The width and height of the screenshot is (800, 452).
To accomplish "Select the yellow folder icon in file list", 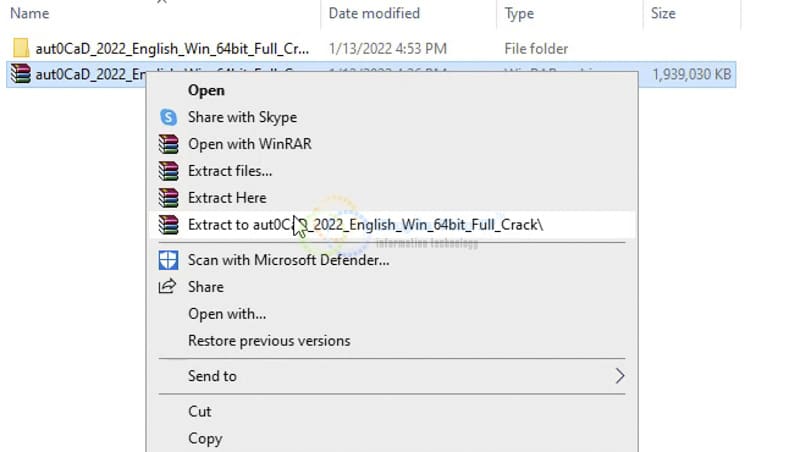I will pyautogui.click(x=21, y=48).
